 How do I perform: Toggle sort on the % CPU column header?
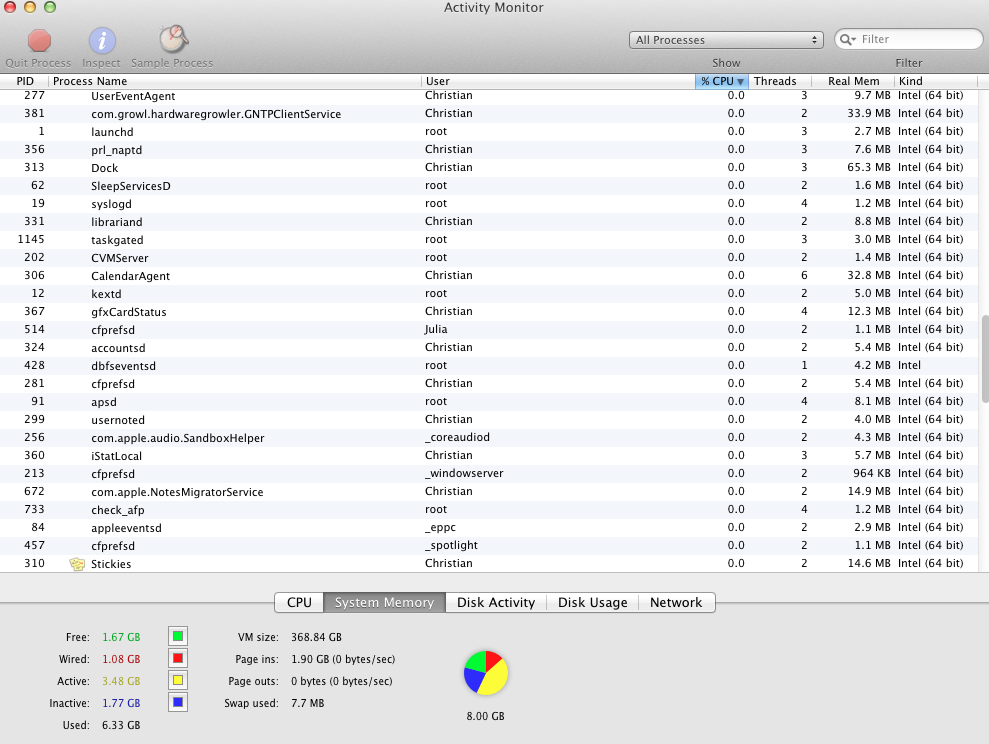722,81
